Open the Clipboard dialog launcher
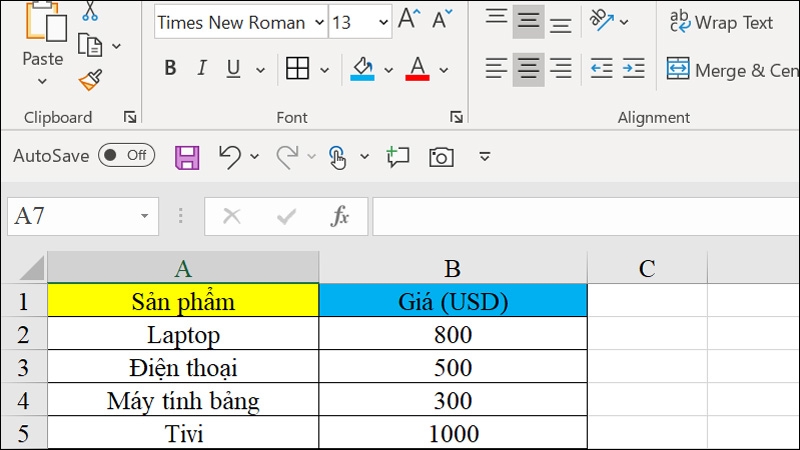This screenshot has width=800, height=450. 130,117
